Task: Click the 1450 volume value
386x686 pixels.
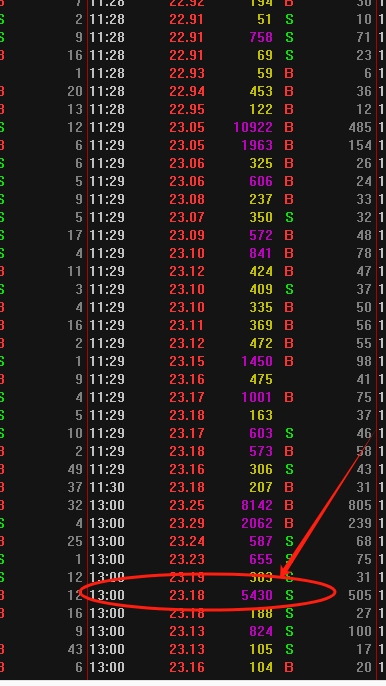Action: pos(257,361)
